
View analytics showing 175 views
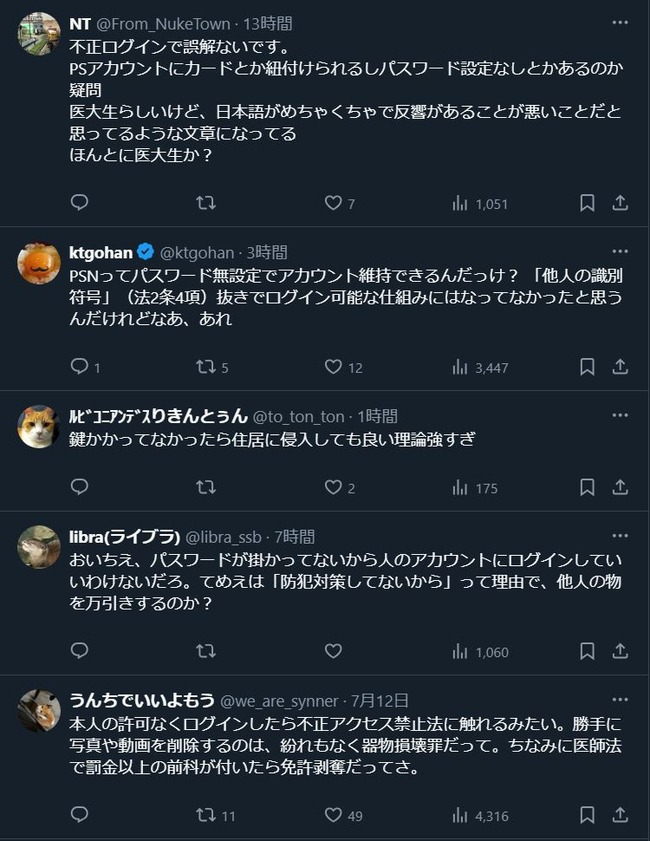[x=475, y=488]
